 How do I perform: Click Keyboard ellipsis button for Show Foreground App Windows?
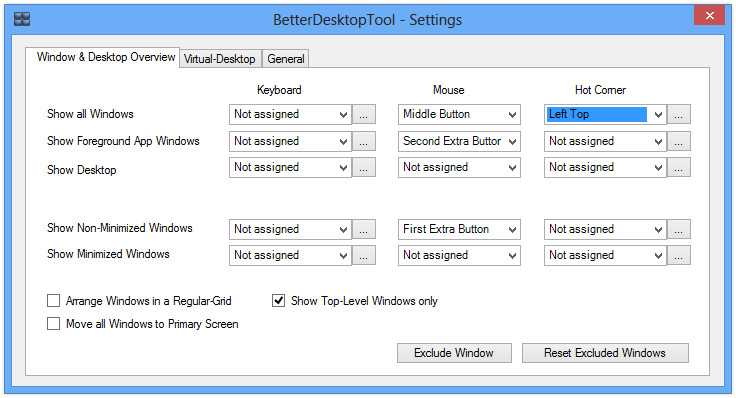click(x=364, y=141)
